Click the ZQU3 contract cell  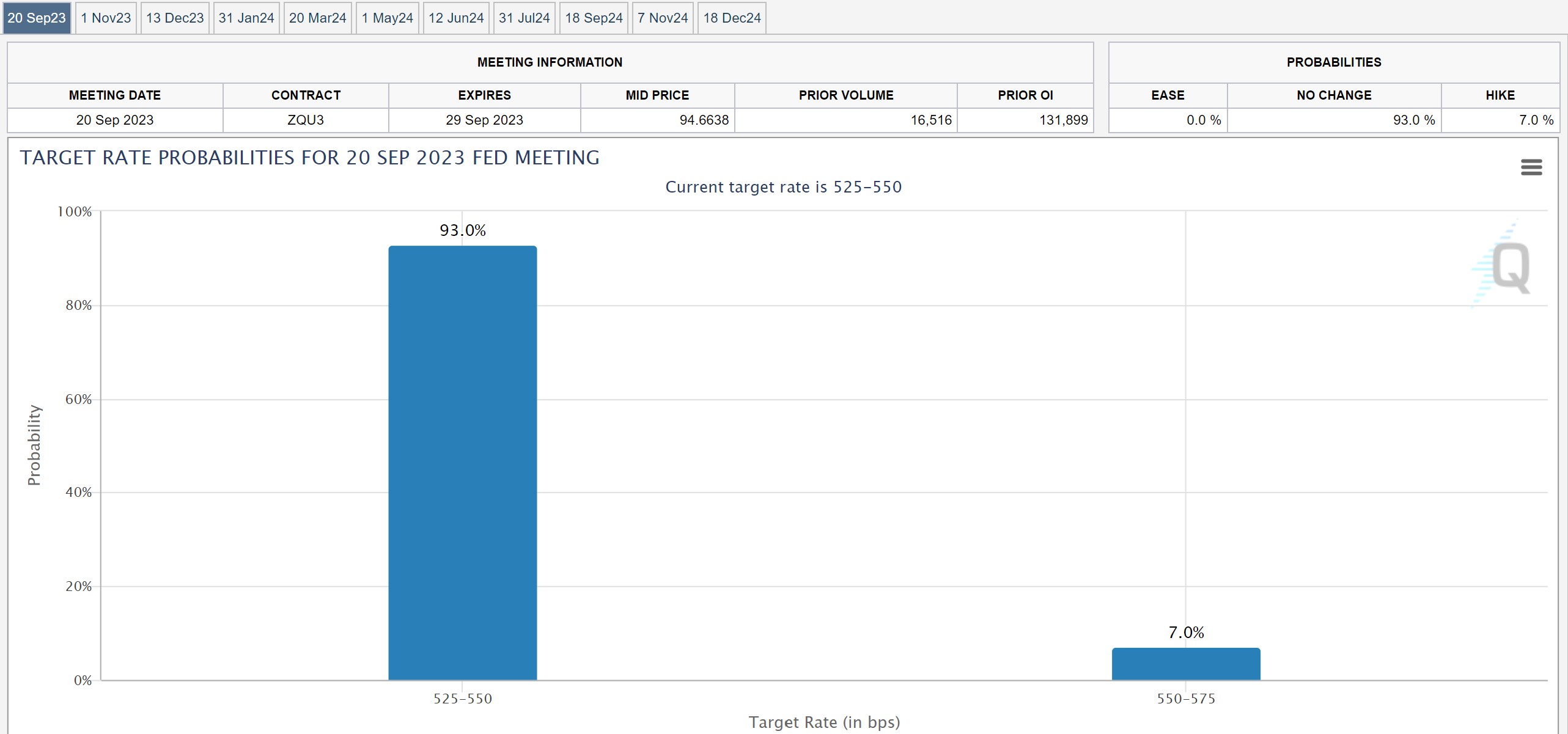[x=306, y=120]
